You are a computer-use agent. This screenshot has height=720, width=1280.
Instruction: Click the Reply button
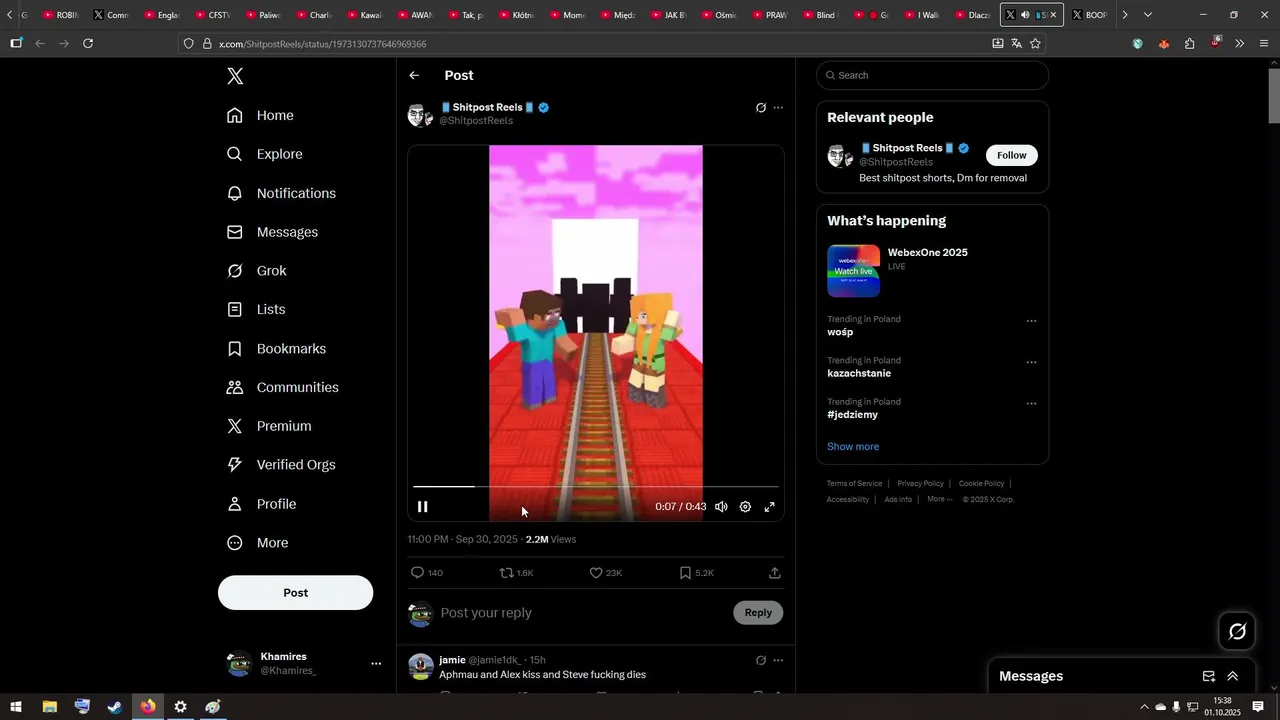758,613
